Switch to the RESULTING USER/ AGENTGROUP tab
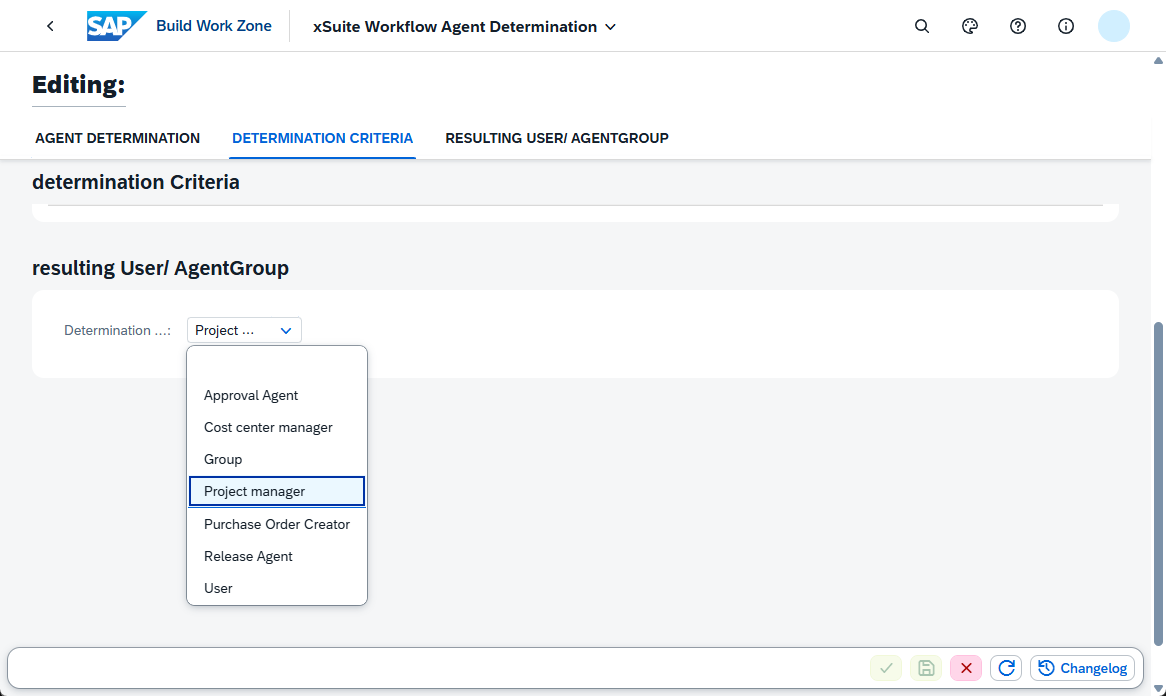1166x696 pixels. (x=557, y=138)
